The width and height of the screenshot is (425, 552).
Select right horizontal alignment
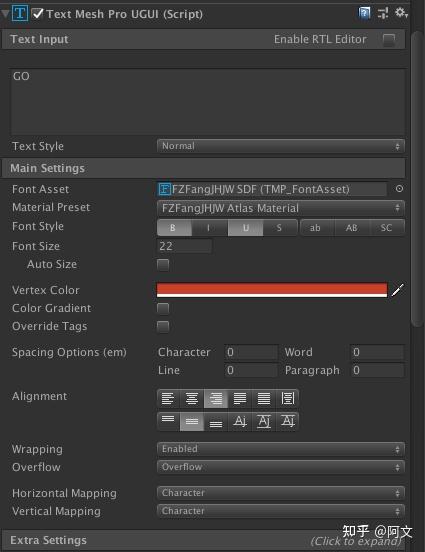[216, 399]
